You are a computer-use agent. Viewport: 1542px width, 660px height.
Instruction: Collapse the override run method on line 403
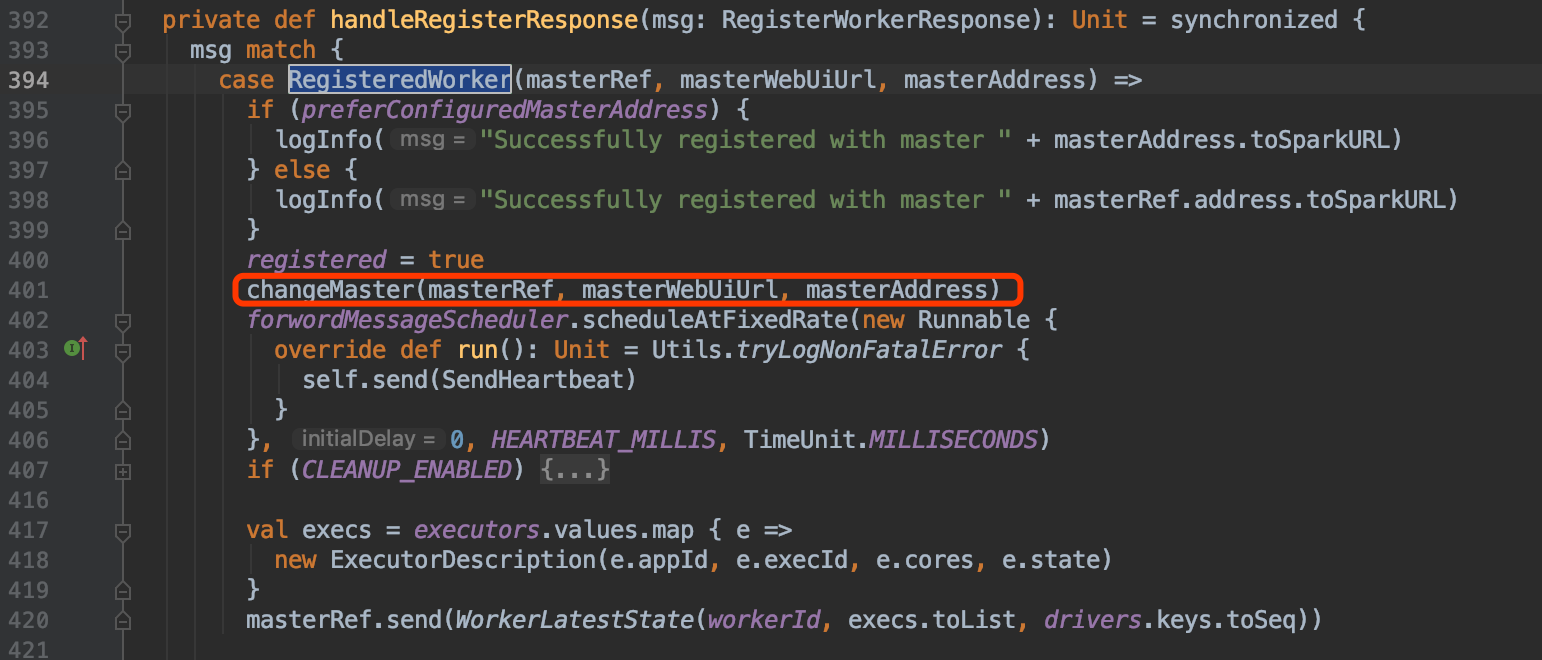123,352
